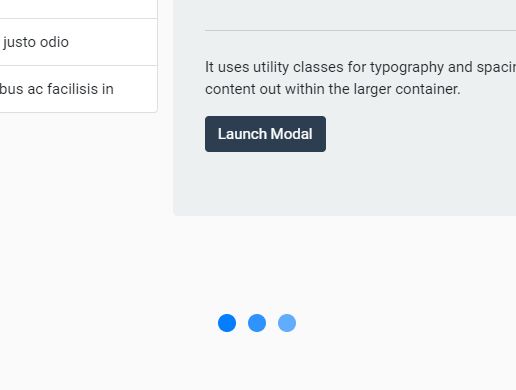Click the horizontal divider above the paragraph
The height and width of the screenshot is (390, 516).
click(x=360, y=30)
